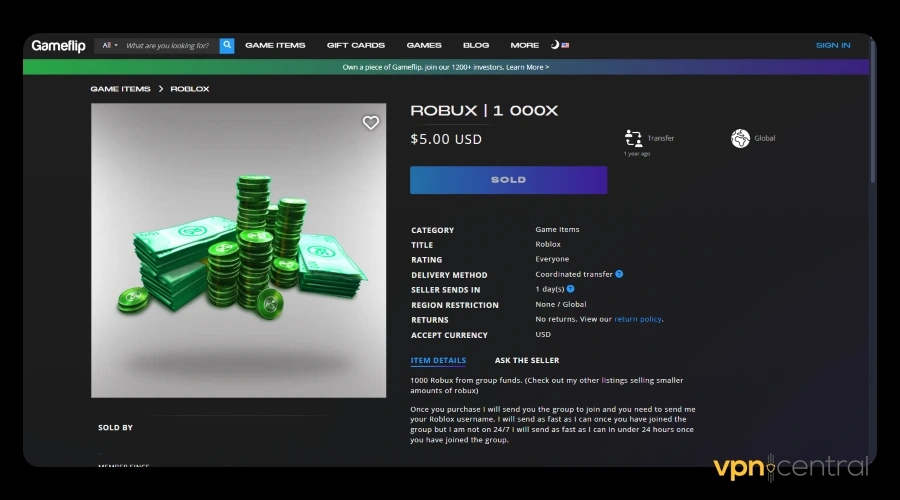Click the Robux product image
Screen dimensions: 900x500
coord(238,250)
